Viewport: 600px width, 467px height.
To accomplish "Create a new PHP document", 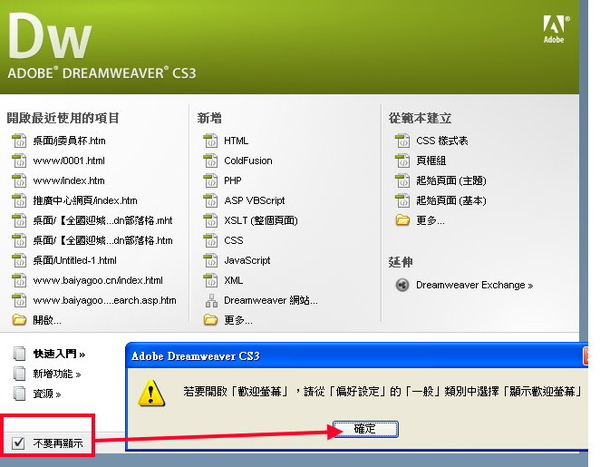I will (x=233, y=181).
